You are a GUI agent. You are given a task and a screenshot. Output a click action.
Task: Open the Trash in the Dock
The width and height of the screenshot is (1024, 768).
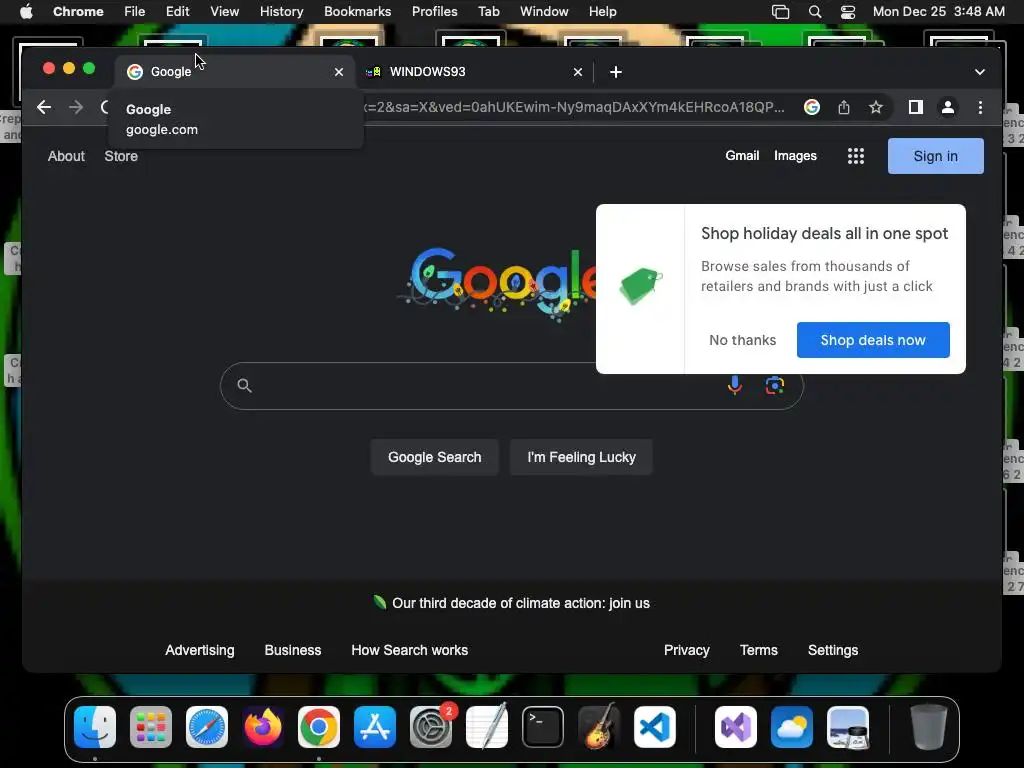point(929,727)
